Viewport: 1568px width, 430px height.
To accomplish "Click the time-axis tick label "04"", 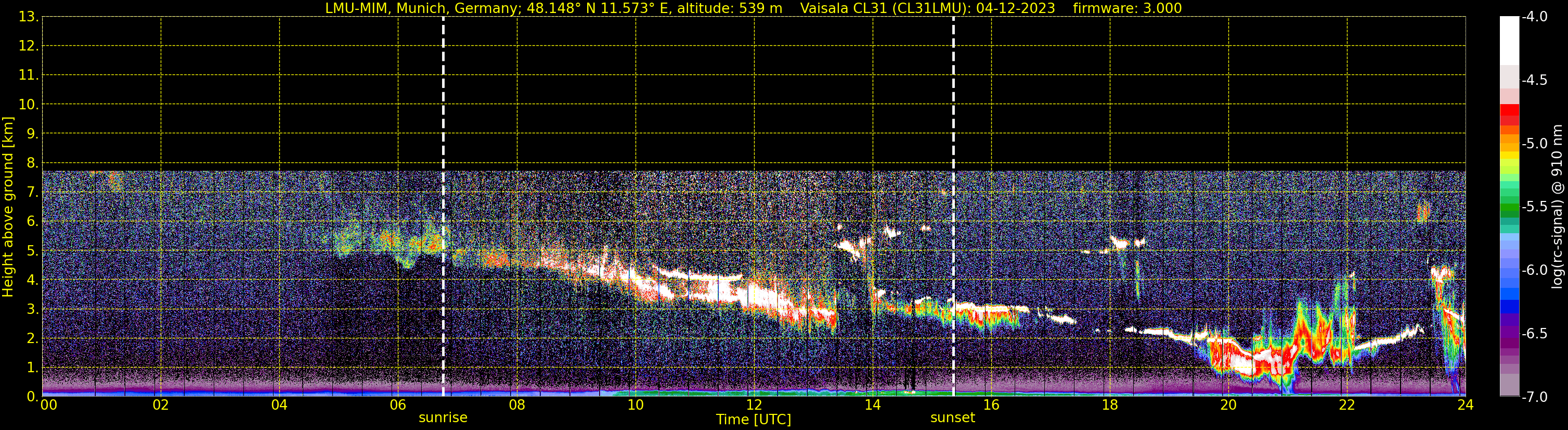I will click(x=279, y=405).
